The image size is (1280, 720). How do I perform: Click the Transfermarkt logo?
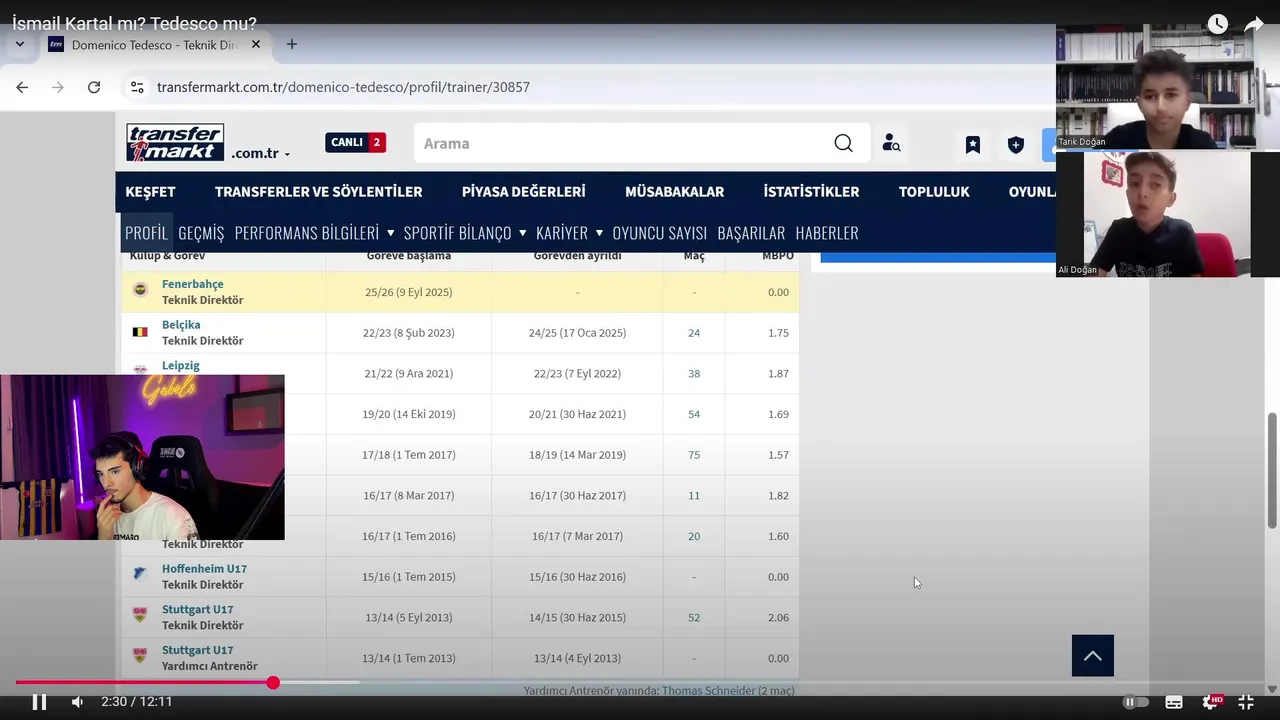point(175,143)
